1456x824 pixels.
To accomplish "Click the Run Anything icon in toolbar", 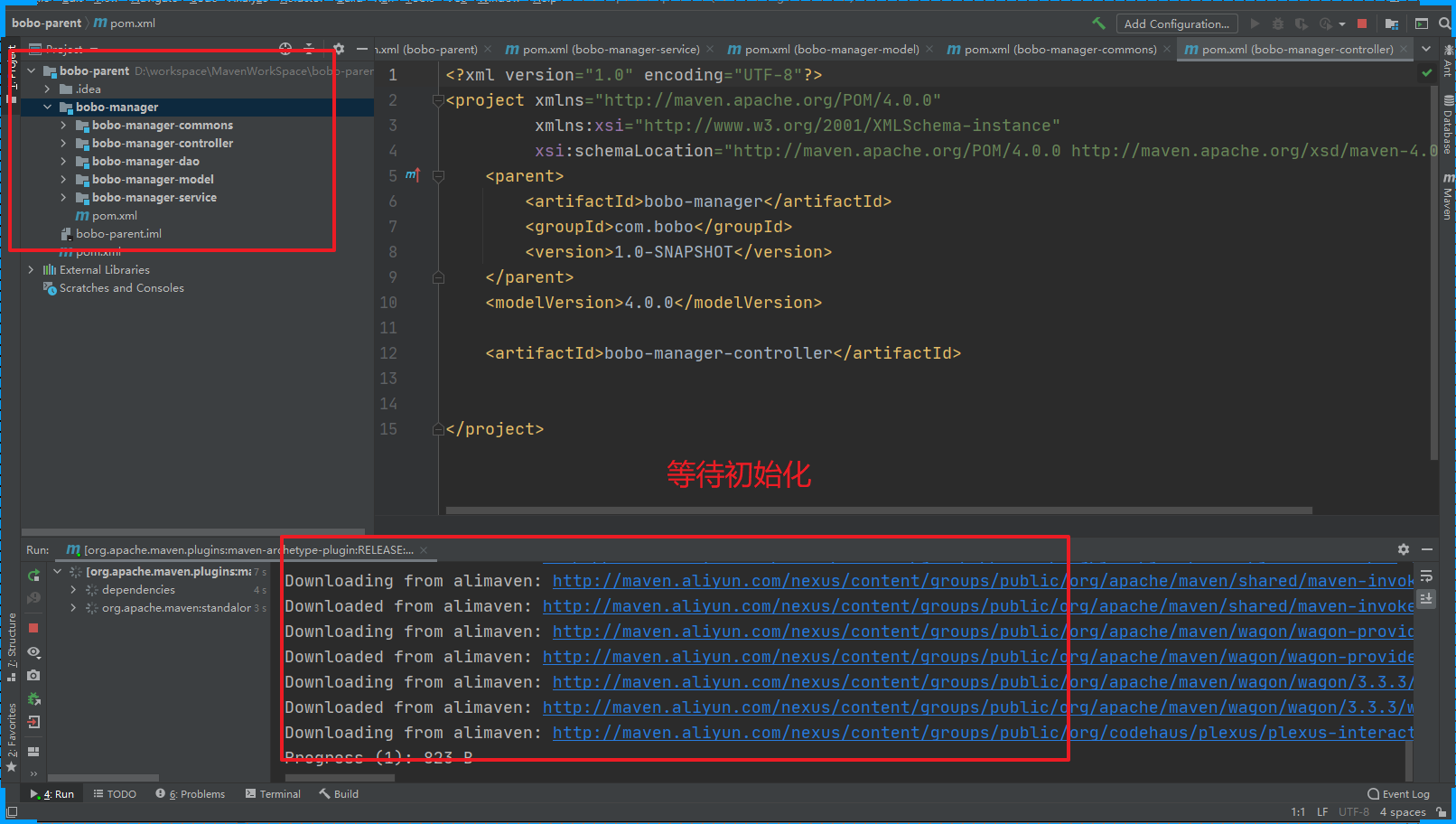I will point(1422,23).
